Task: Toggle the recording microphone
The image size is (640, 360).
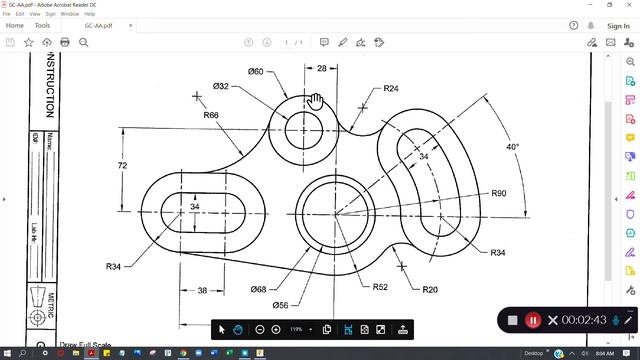Action: pyautogui.click(x=616, y=320)
